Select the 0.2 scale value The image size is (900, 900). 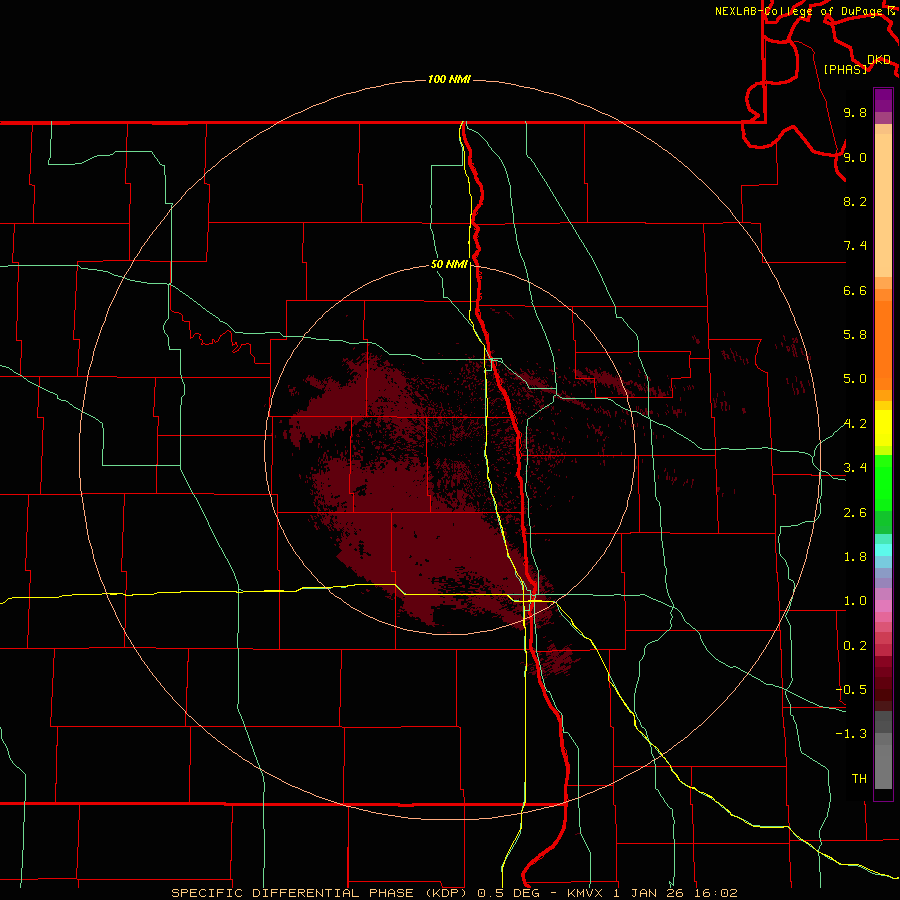[x=855, y=646]
